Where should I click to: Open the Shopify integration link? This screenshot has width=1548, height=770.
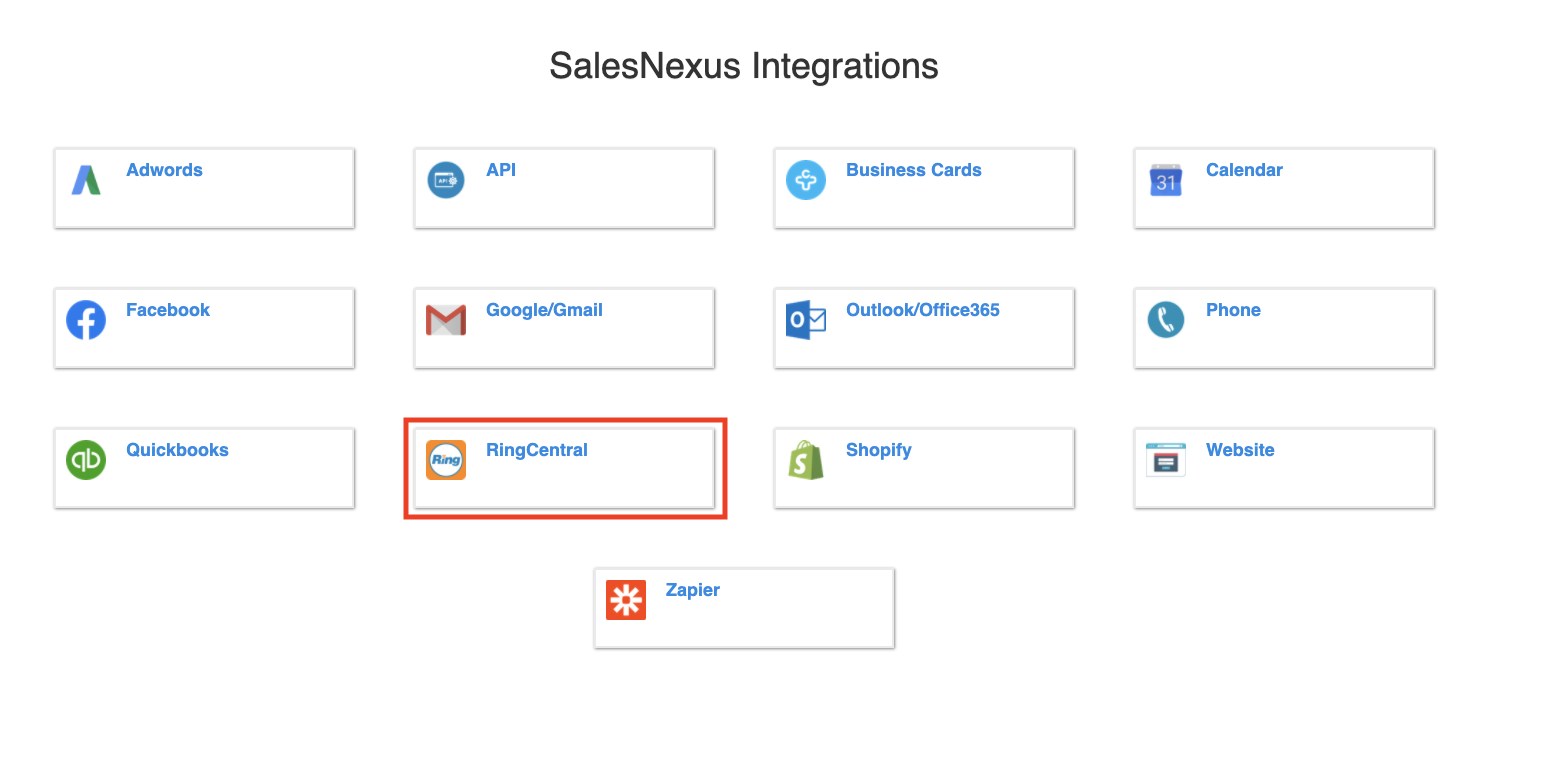878,450
